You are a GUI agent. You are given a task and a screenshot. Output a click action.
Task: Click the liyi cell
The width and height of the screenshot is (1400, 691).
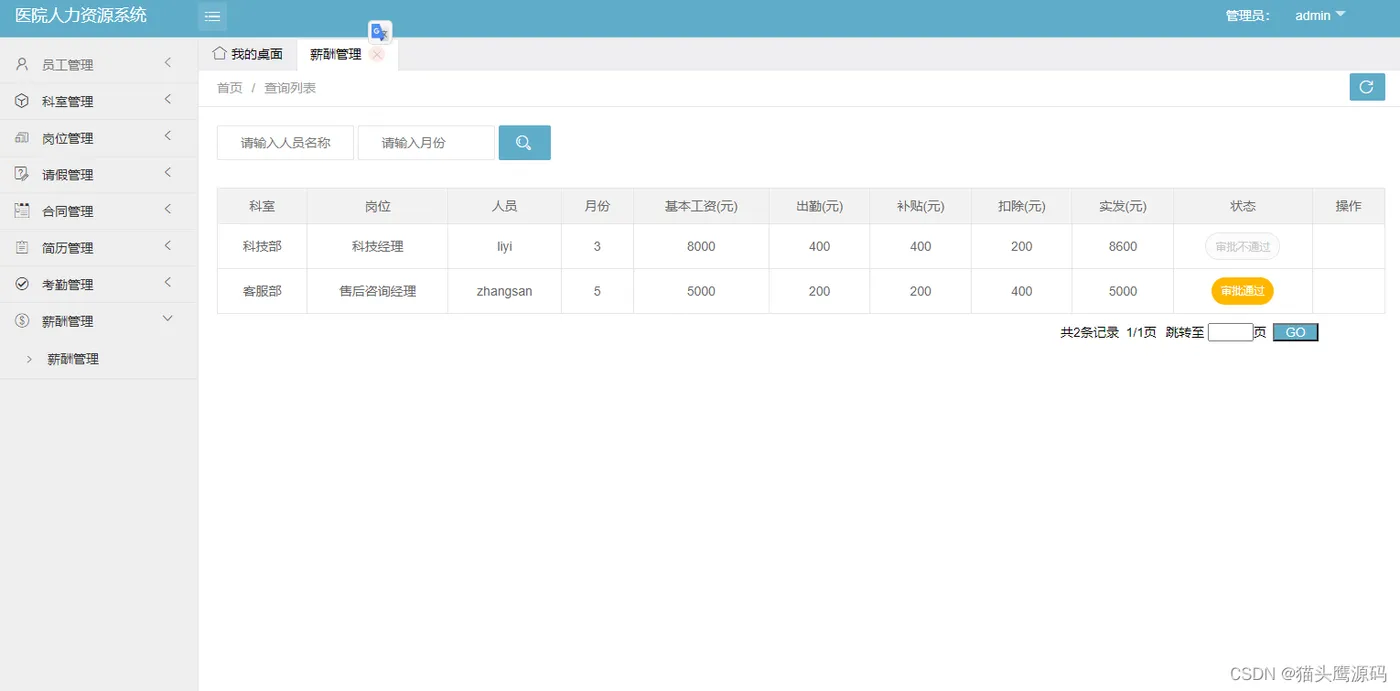[x=504, y=246]
